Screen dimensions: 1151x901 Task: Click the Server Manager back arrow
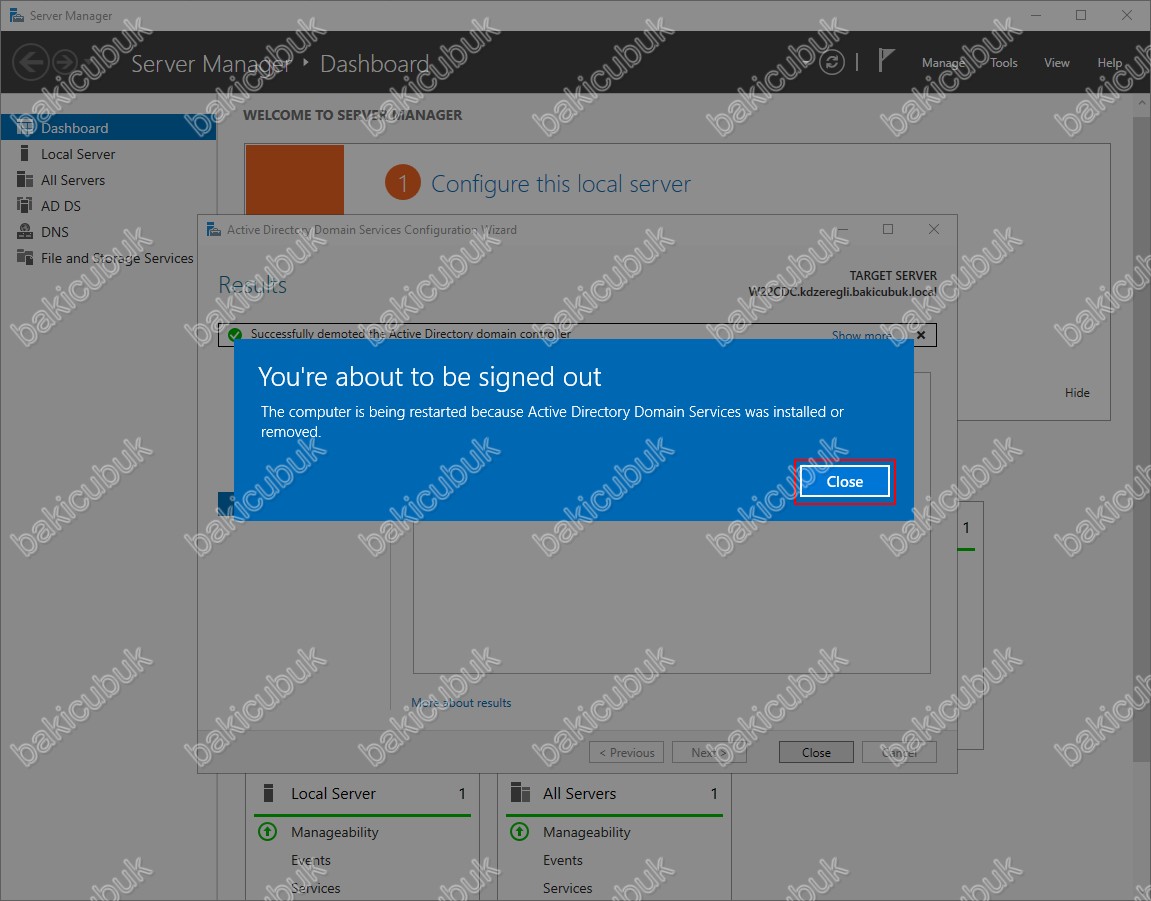(x=32, y=62)
